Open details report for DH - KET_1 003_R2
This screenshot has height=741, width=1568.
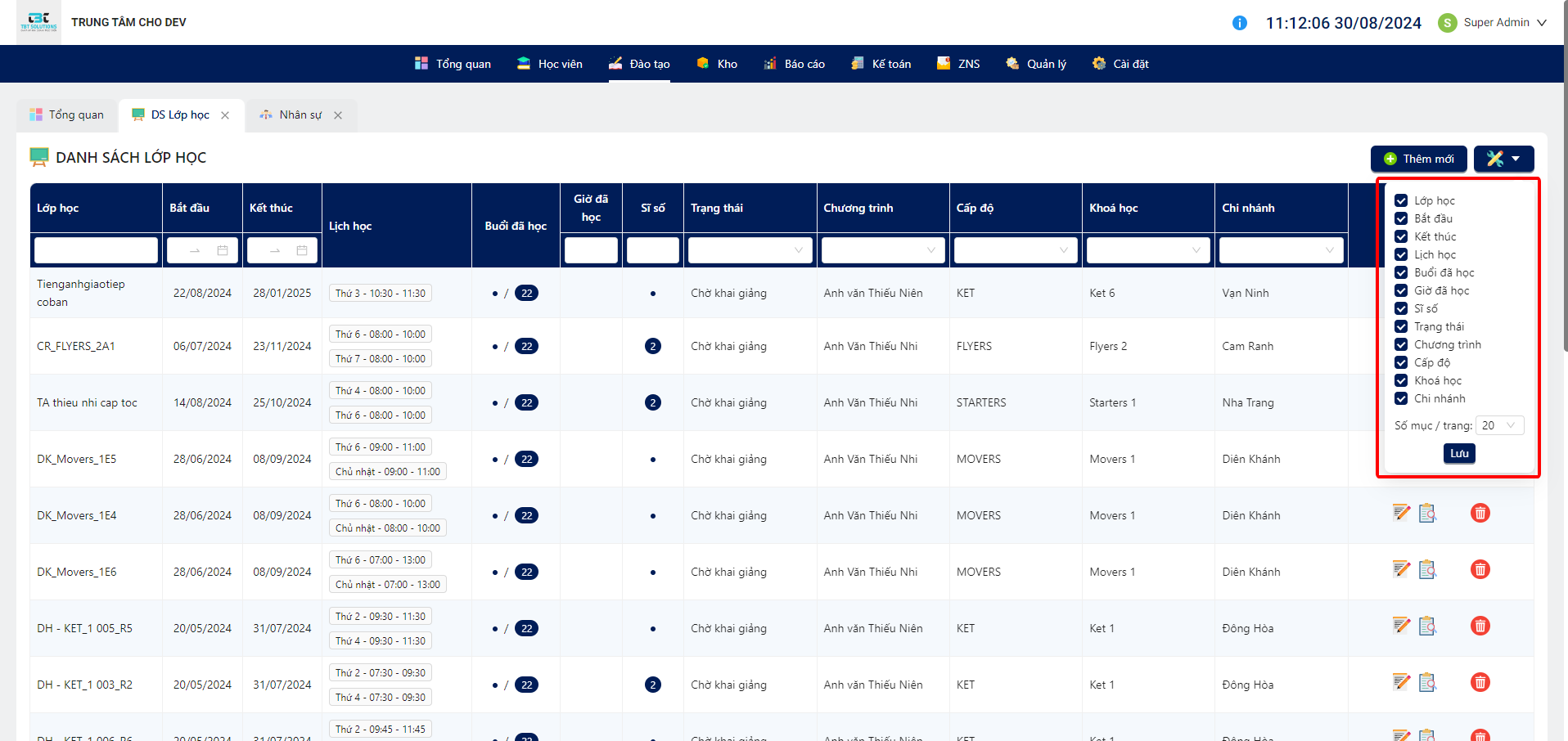(1427, 682)
